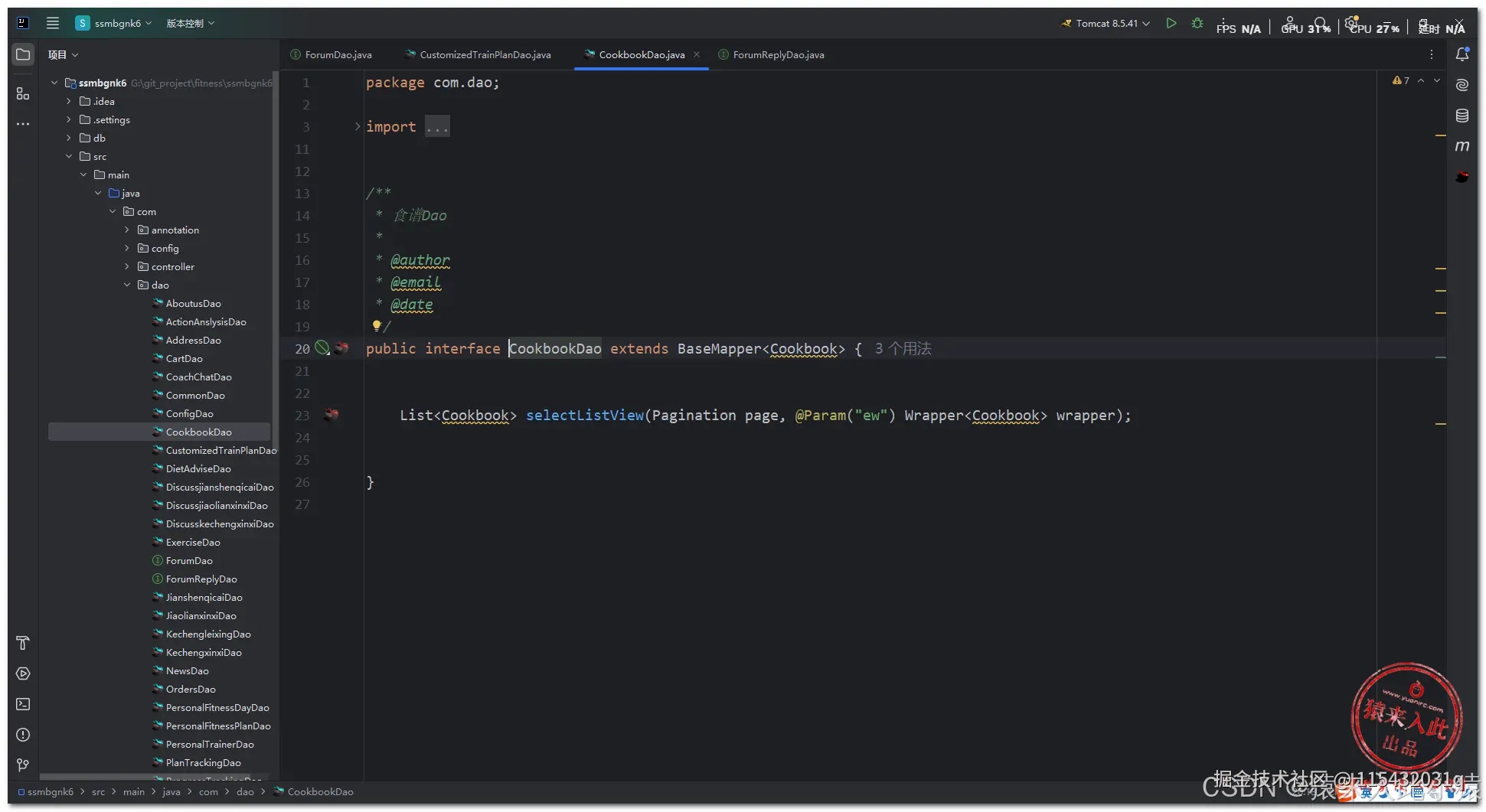Switch to the ForumReplyDao.java tab
The height and width of the screenshot is (812, 1486).
pos(778,55)
